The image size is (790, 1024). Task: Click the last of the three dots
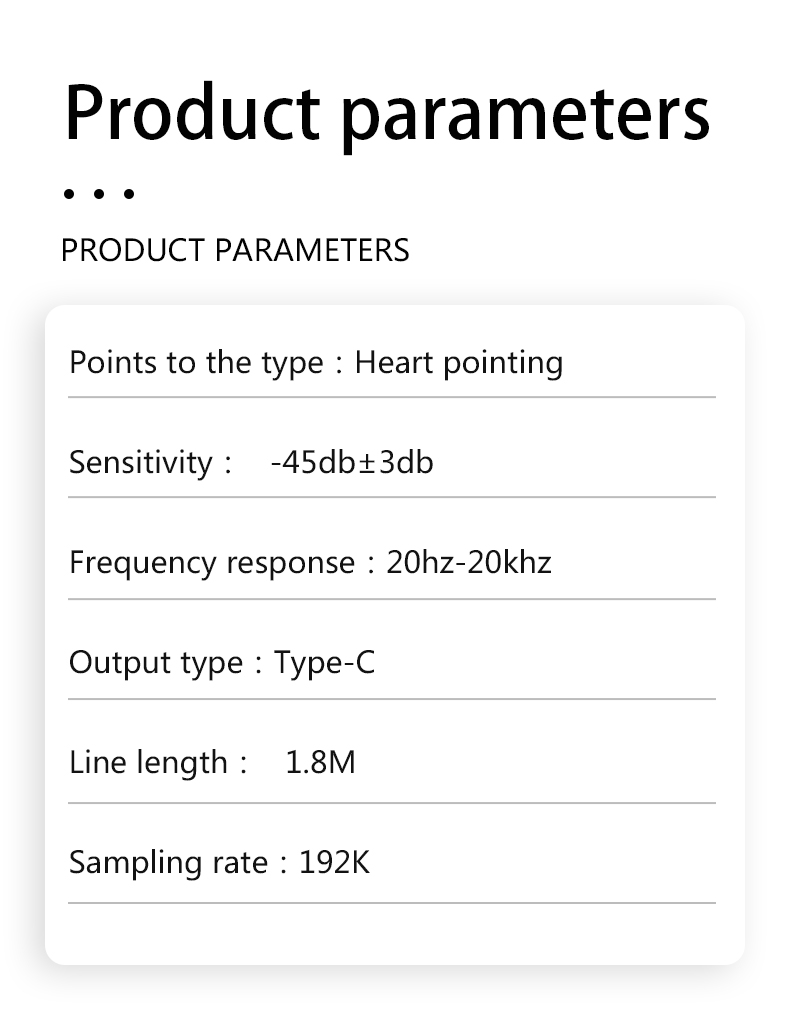pyautogui.click(x=129, y=194)
